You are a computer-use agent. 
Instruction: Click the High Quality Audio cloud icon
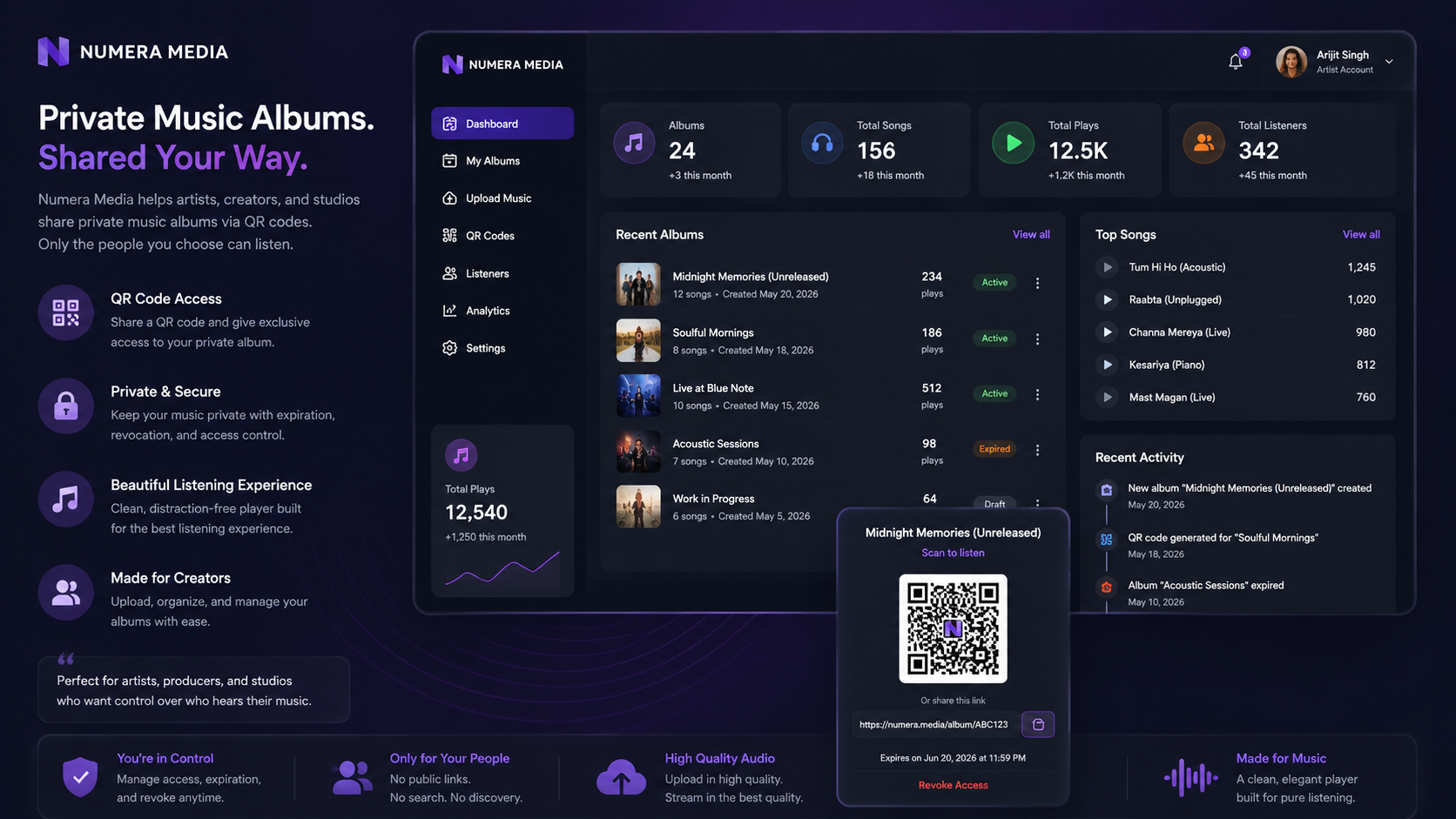[x=621, y=777]
